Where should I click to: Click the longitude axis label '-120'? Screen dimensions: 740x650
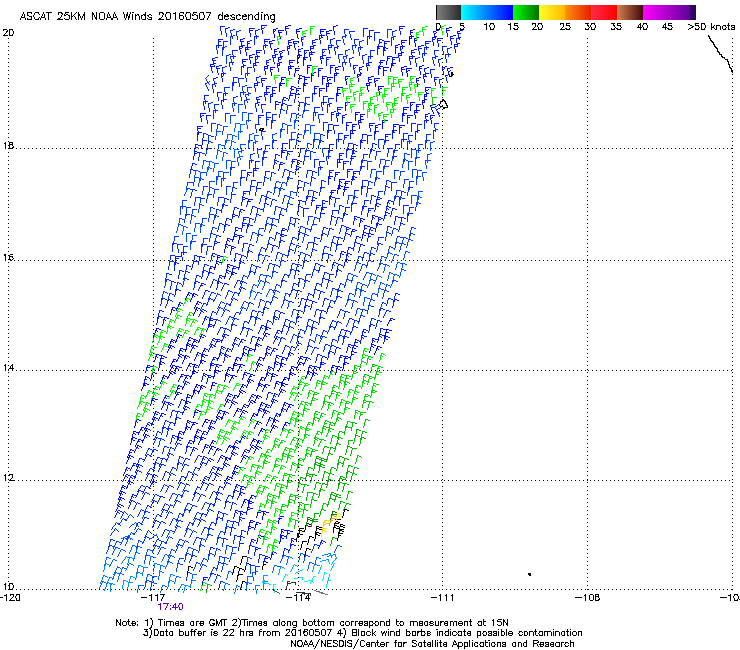[x=10, y=598]
